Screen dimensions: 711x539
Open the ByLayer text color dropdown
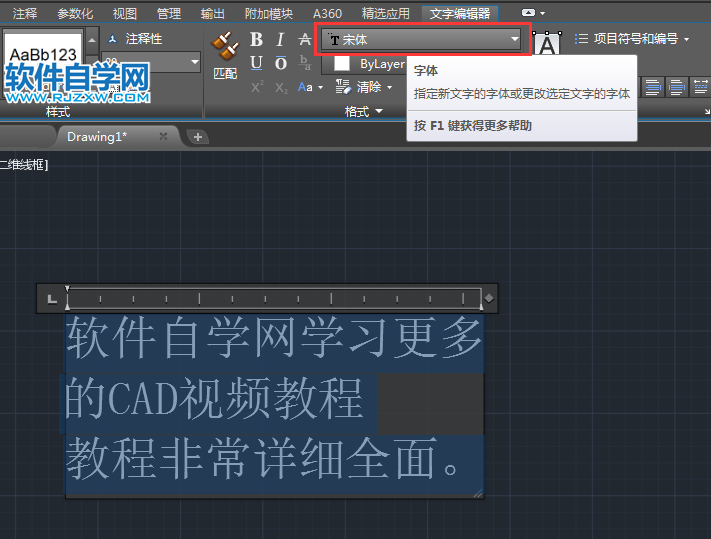pyautogui.click(x=365, y=64)
